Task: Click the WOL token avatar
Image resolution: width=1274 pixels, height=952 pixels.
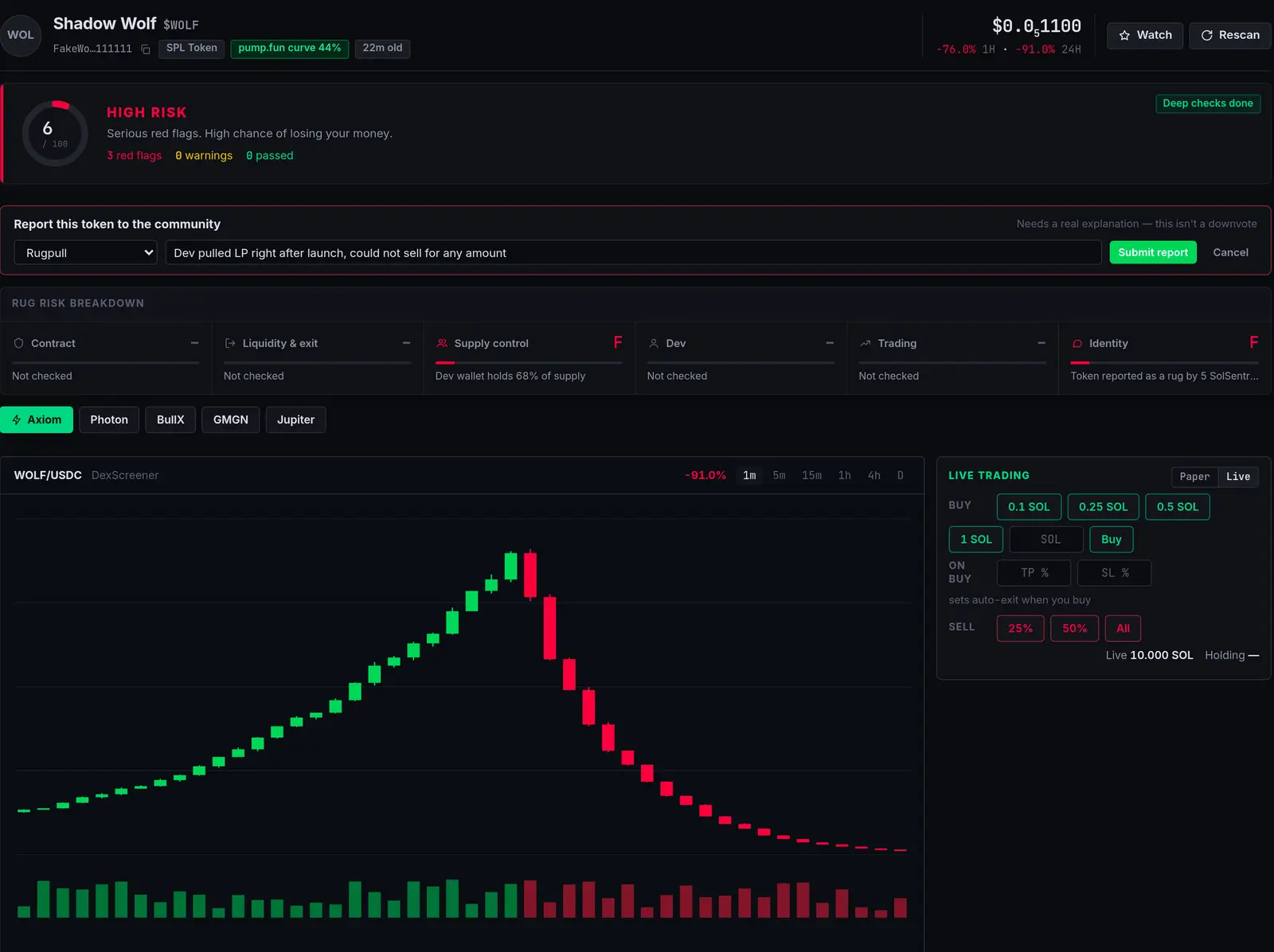Action: click(20, 35)
